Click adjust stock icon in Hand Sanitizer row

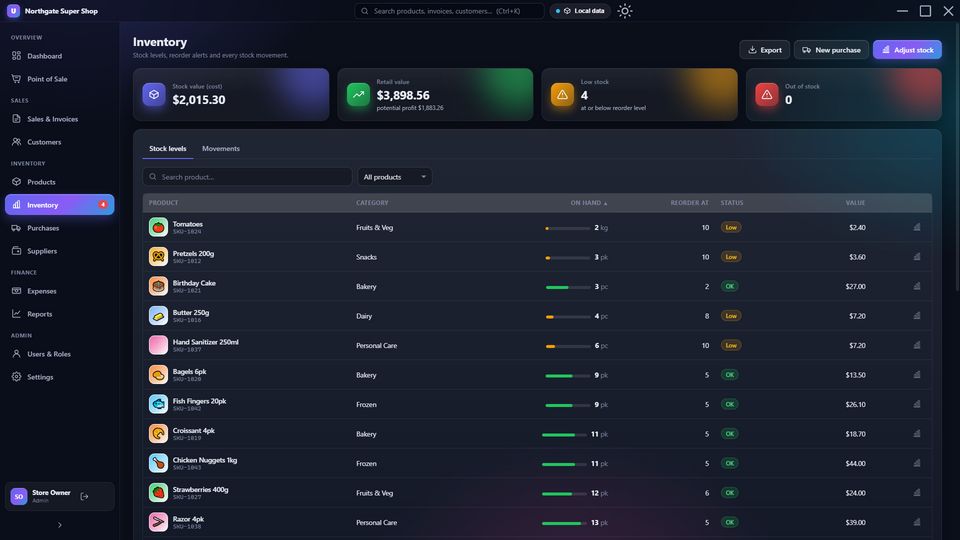click(x=917, y=345)
